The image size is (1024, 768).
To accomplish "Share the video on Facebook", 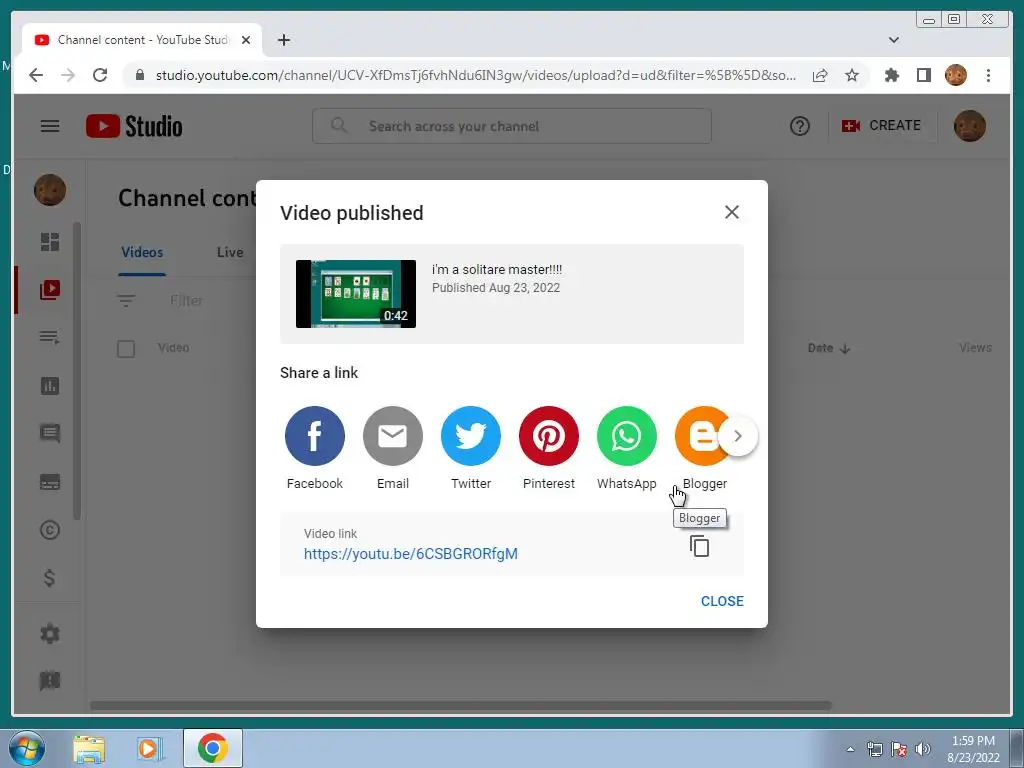I will point(314,436).
